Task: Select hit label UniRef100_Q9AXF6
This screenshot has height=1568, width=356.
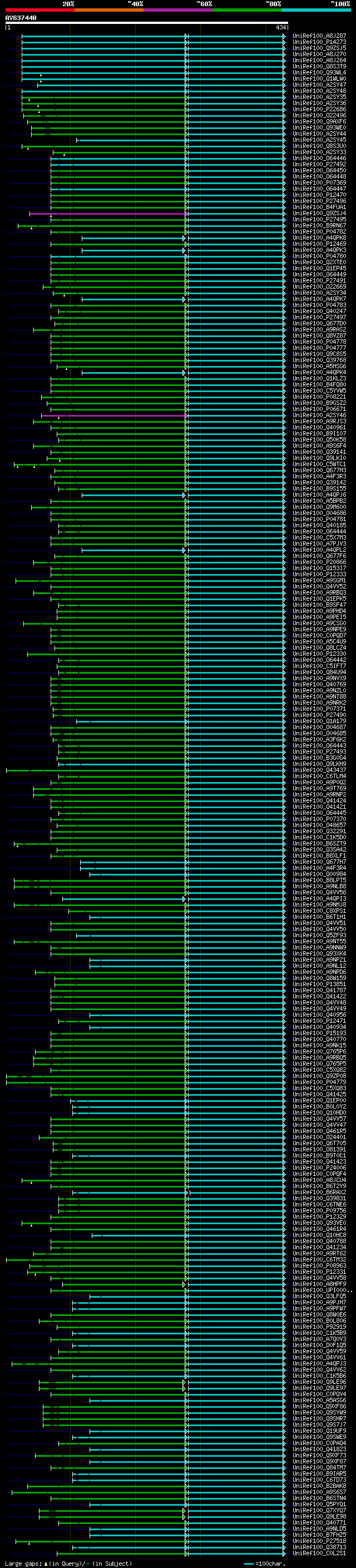Action: tap(319, 122)
